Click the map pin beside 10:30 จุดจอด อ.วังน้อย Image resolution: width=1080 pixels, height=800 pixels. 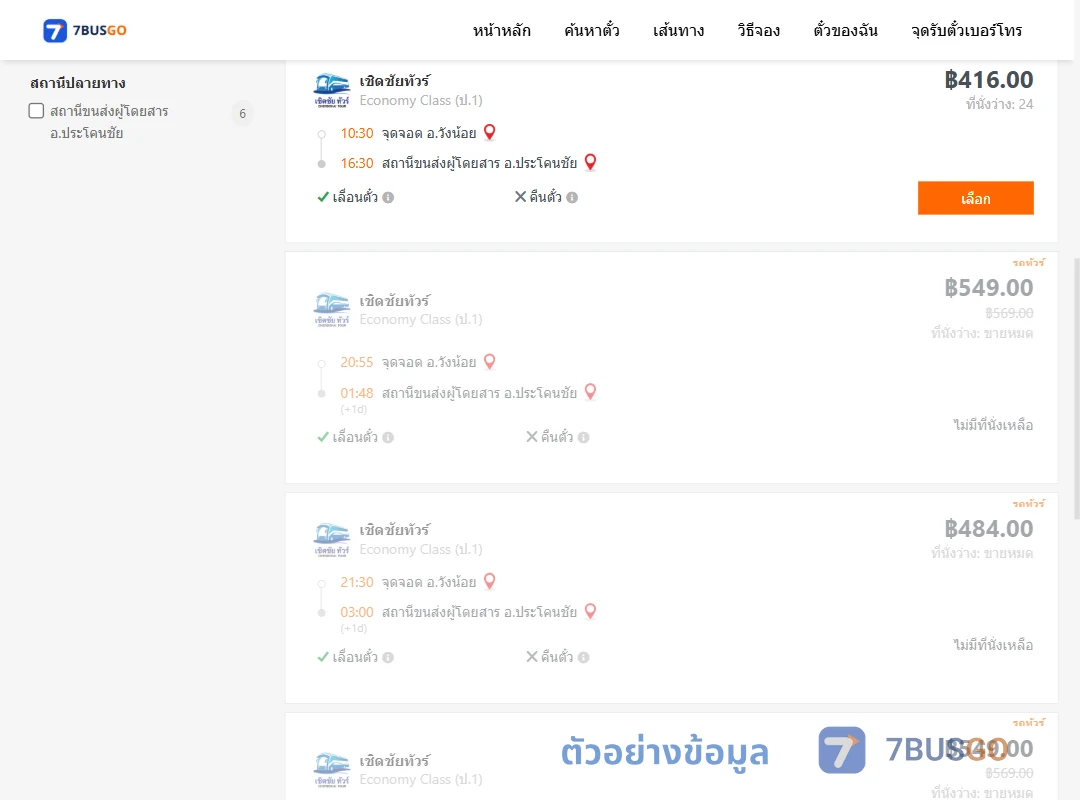pyautogui.click(x=490, y=132)
